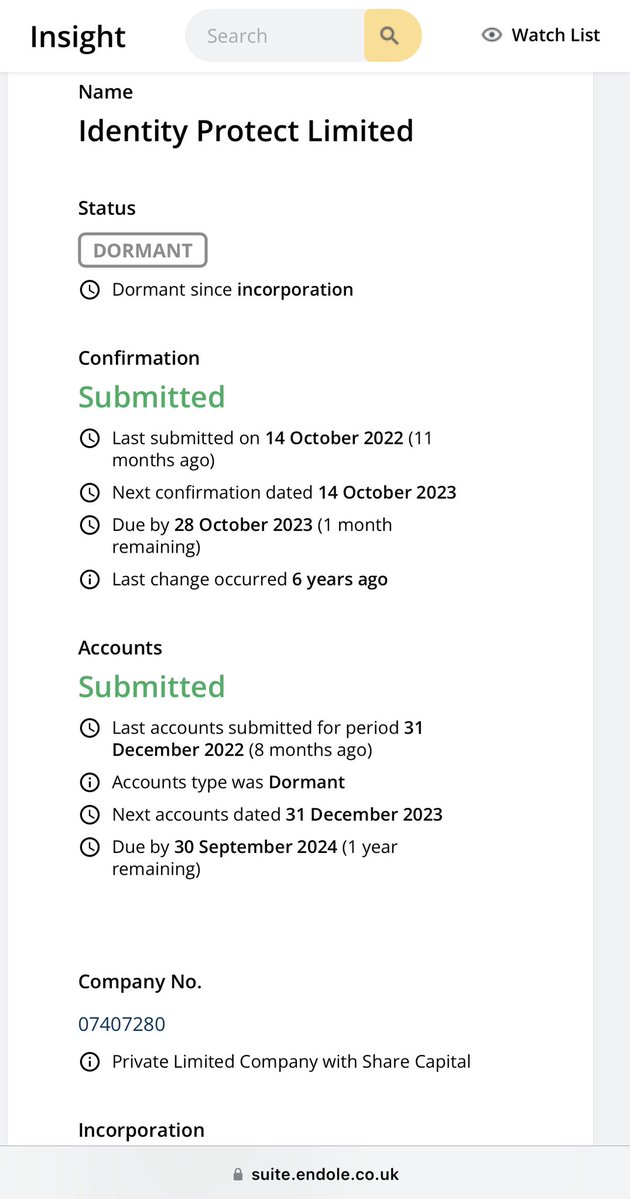This screenshot has height=1199, width=630.
Task: Open the Watch List
Action: tap(541, 35)
